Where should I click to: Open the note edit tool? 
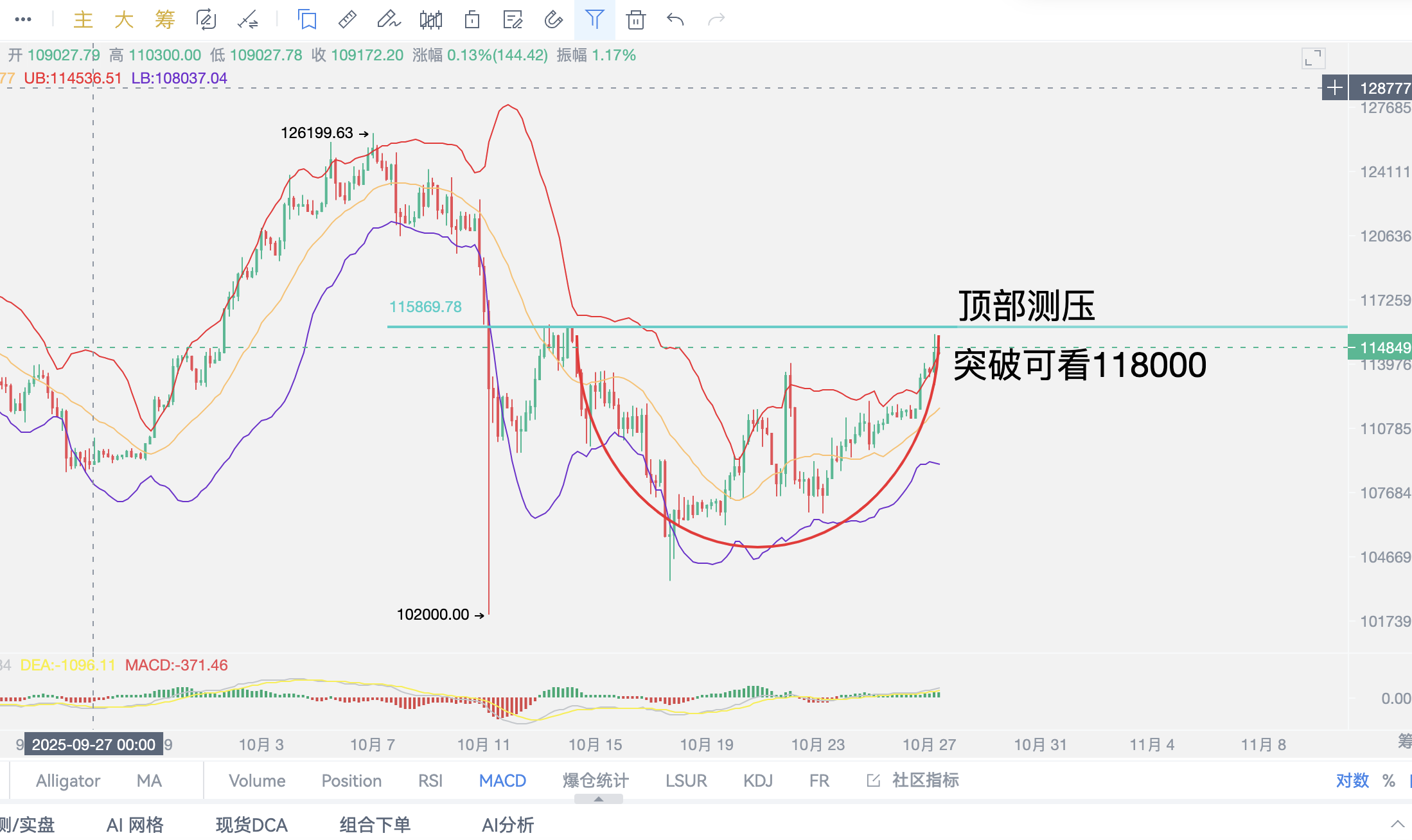[x=513, y=20]
